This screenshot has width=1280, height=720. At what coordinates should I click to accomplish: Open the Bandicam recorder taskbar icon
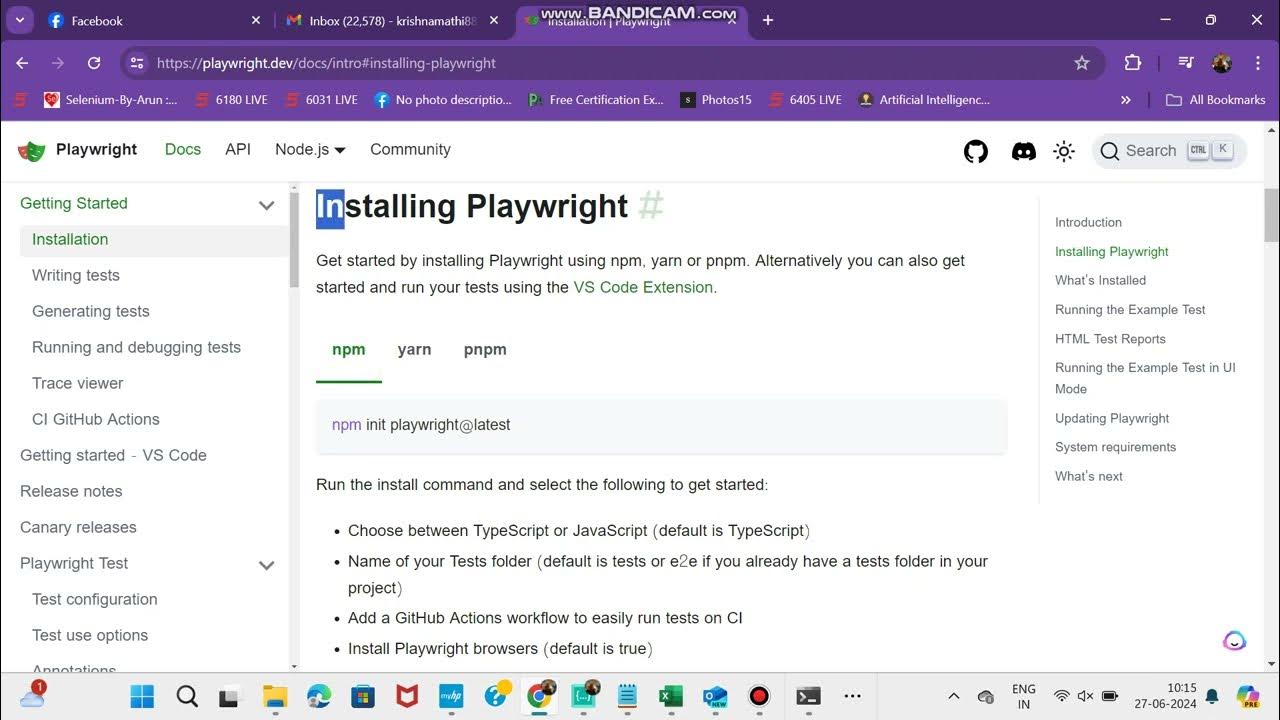point(759,696)
